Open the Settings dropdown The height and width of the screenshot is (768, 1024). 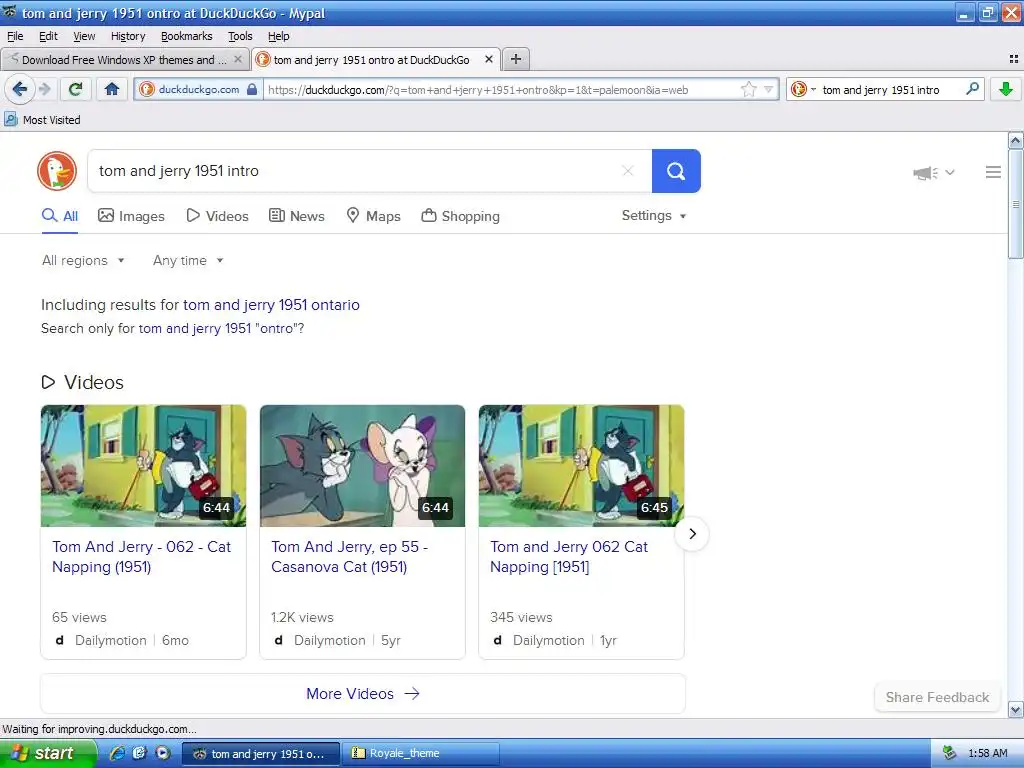(654, 216)
